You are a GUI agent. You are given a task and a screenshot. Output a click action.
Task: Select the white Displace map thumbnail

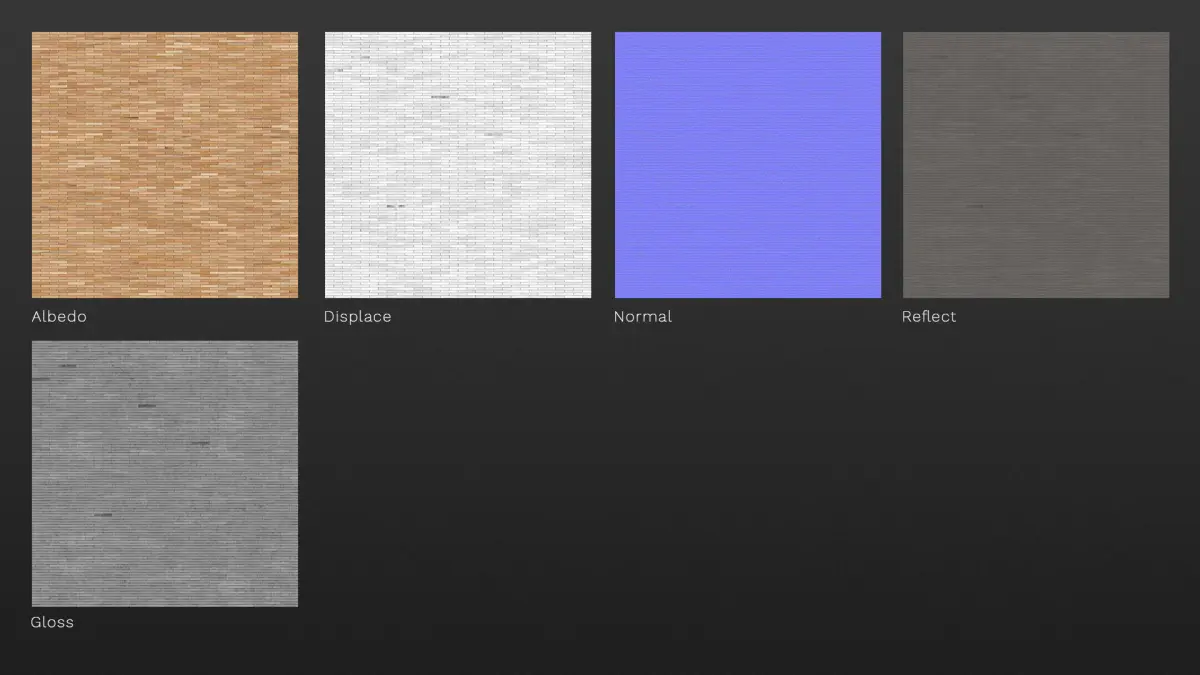pyautogui.click(x=458, y=165)
